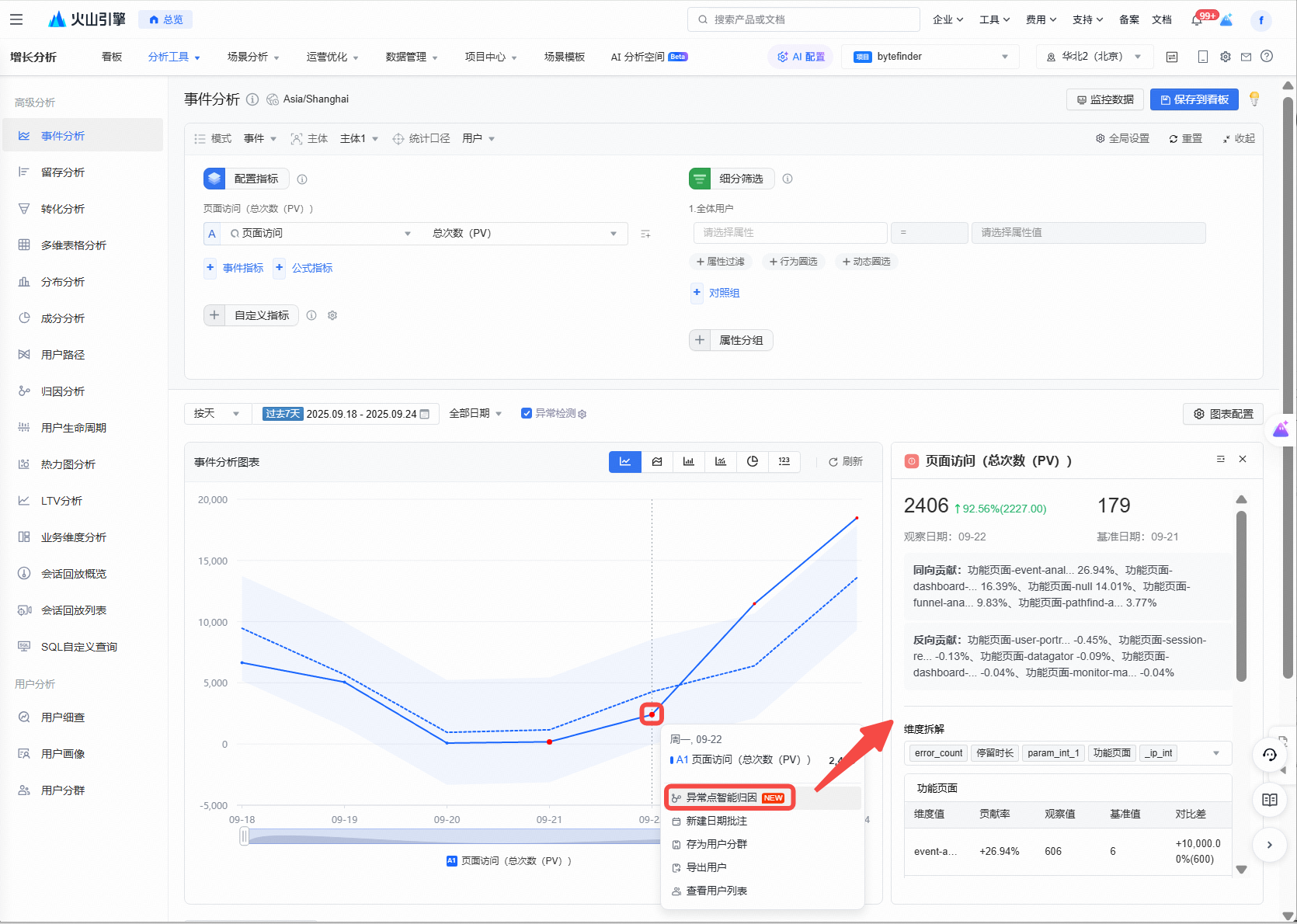This screenshot has height=924, width=1297.
Task: Click the chart time range slider handle
Action: (x=245, y=836)
